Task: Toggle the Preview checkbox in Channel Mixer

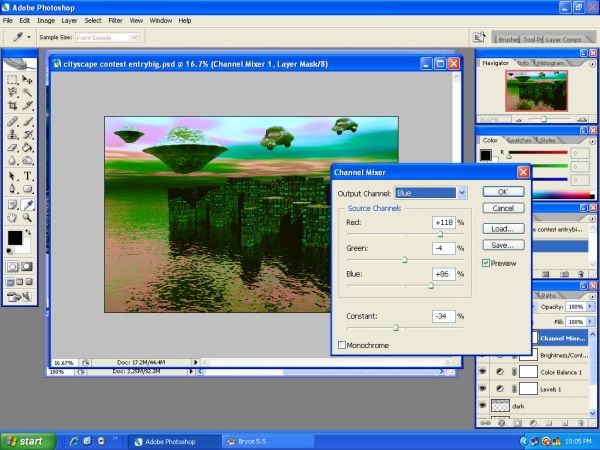Action: 486,263
